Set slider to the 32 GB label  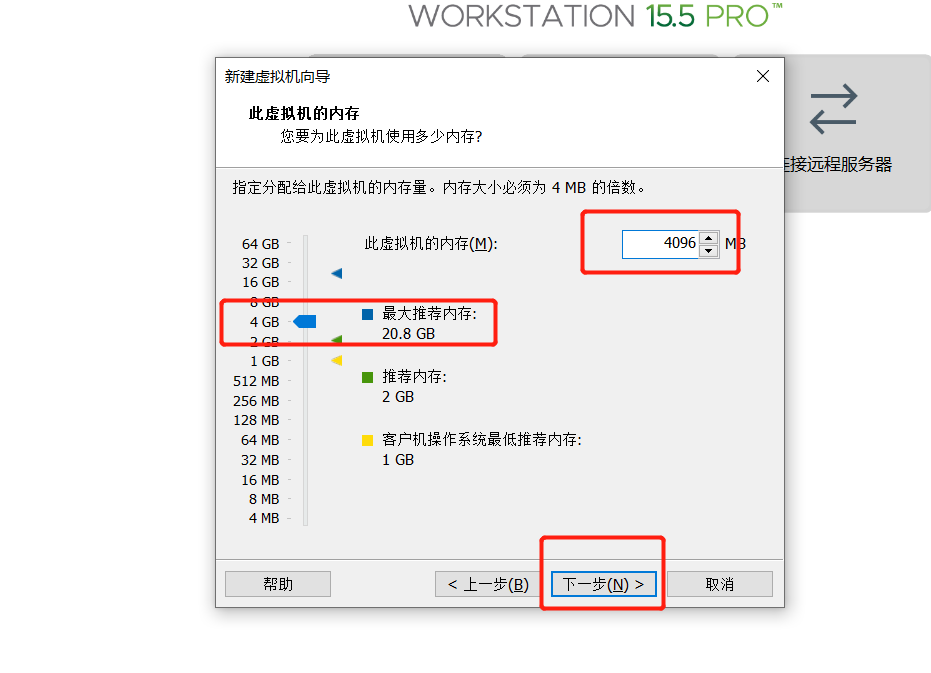click(261, 263)
